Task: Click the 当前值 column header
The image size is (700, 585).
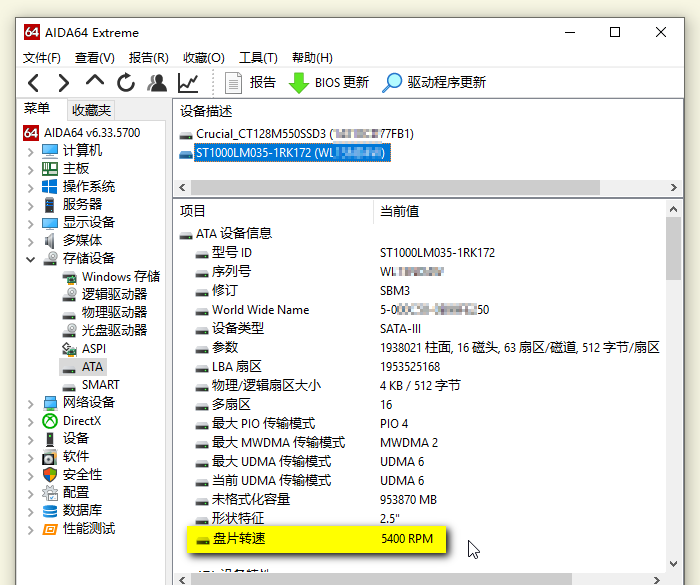Action: tap(399, 211)
